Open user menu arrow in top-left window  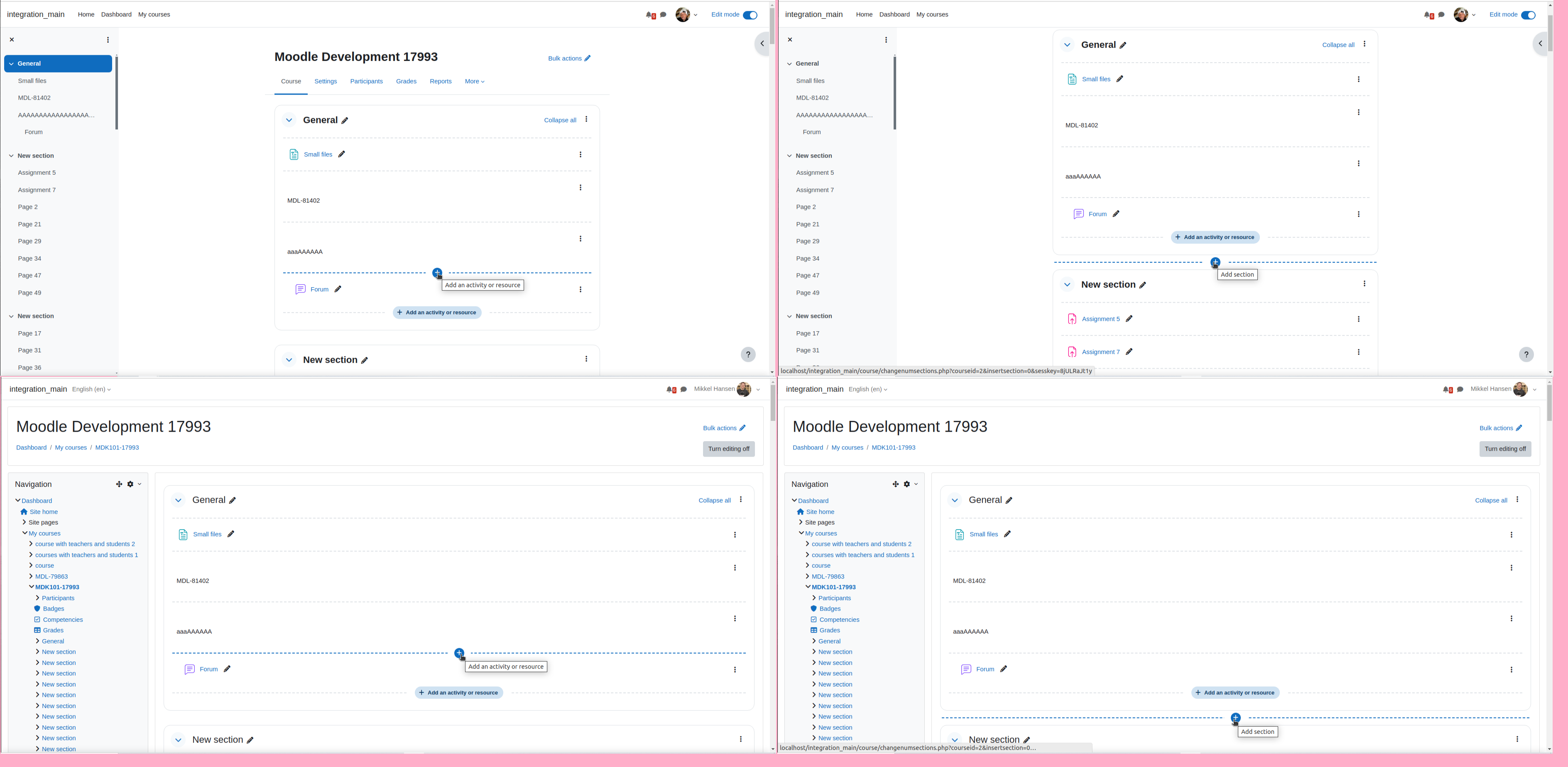pyautogui.click(x=695, y=15)
